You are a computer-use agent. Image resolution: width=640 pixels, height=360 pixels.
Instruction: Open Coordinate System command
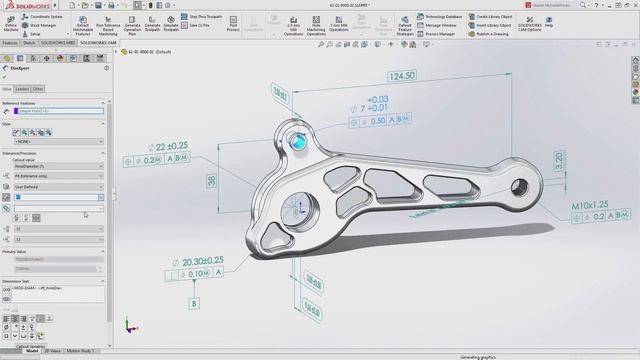point(42,17)
